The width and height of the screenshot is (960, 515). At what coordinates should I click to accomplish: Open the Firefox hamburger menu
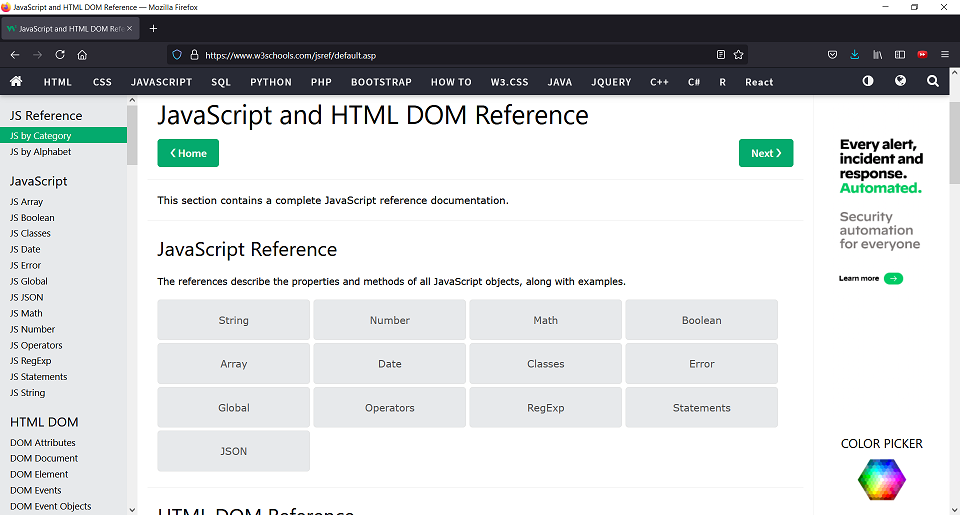click(x=945, y=55)
